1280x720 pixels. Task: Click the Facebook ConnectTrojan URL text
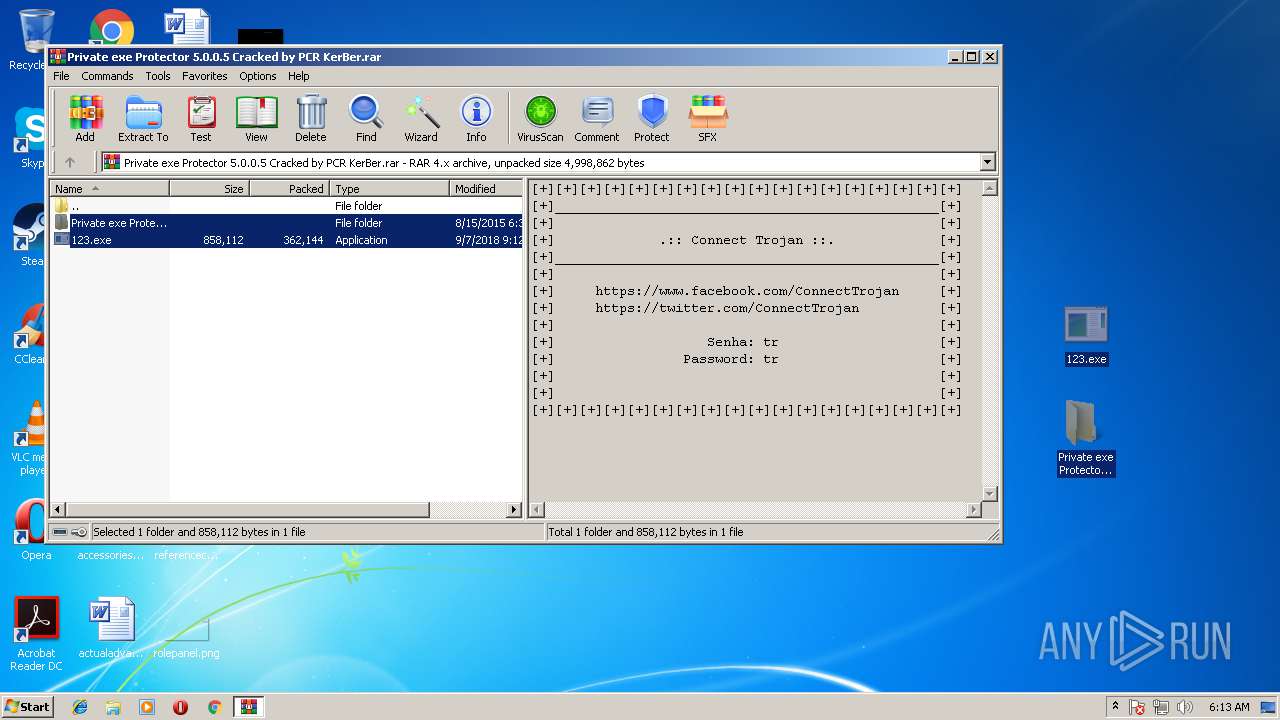[747, 291]
